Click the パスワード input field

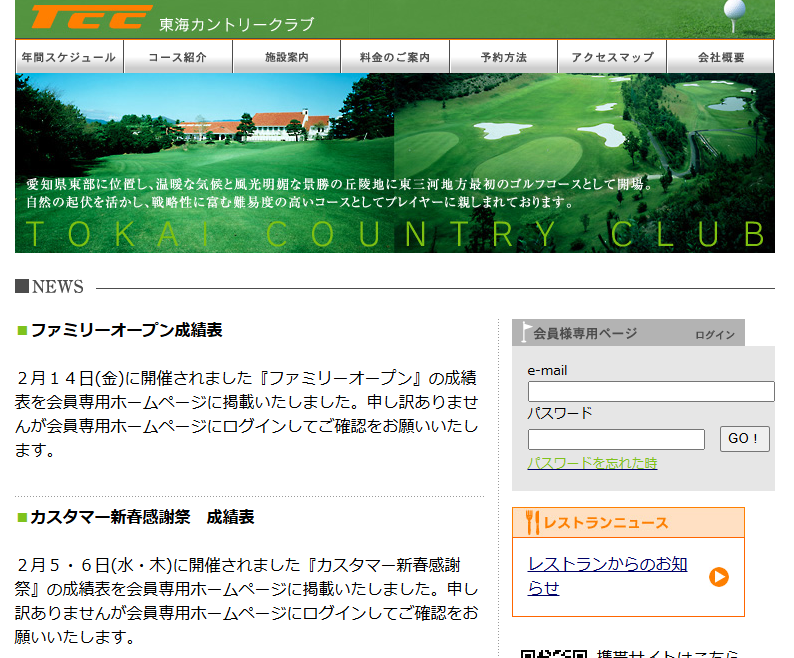pos(616,439)
